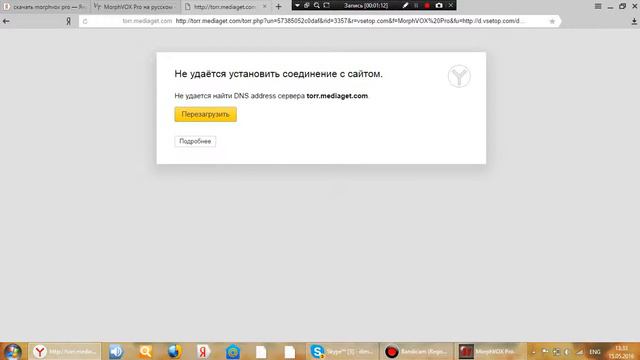The height and width of the screenshot is (360, 640).
Task: Reload the page with the address bar refresh icon
Action: tap(85, 21)
